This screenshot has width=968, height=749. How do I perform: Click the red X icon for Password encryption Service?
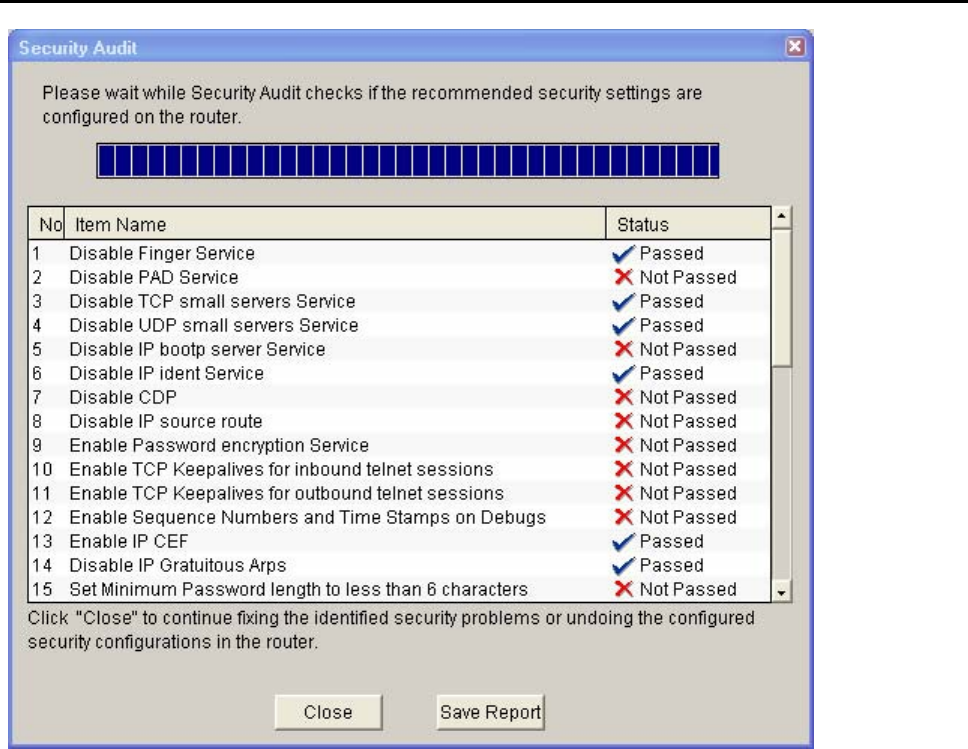[x=624, y=445]
